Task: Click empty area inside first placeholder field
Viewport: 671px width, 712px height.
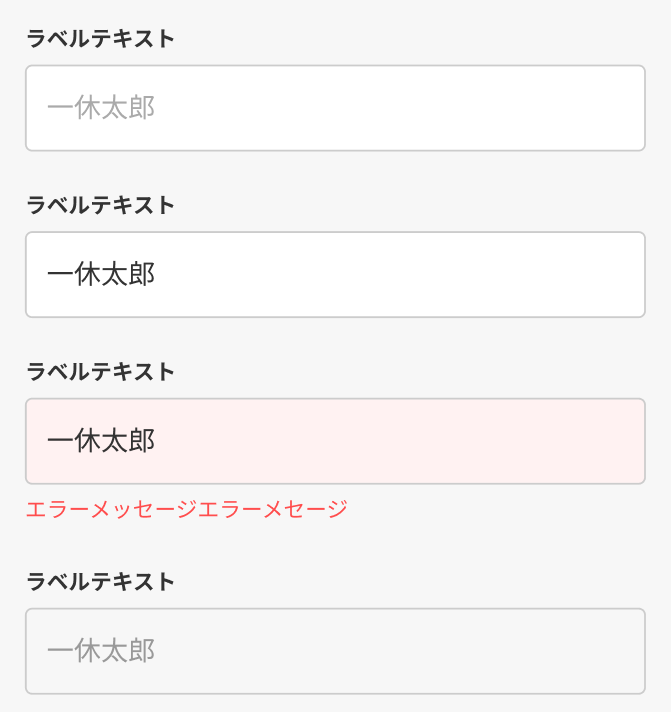Action: [400, 108]
